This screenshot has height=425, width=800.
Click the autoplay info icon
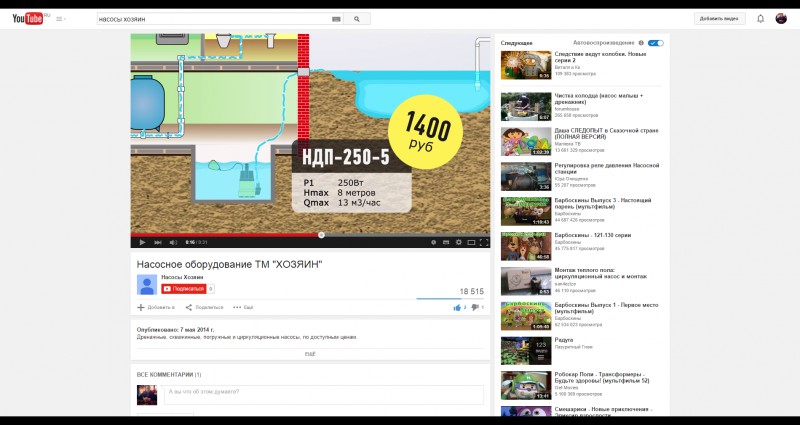[641, 43]
